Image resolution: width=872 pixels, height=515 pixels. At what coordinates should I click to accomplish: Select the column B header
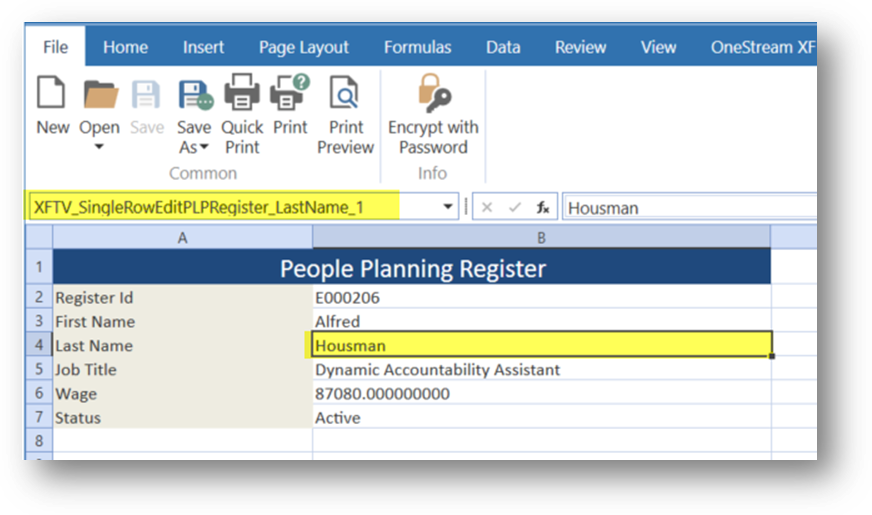click(x=541, y=237)
